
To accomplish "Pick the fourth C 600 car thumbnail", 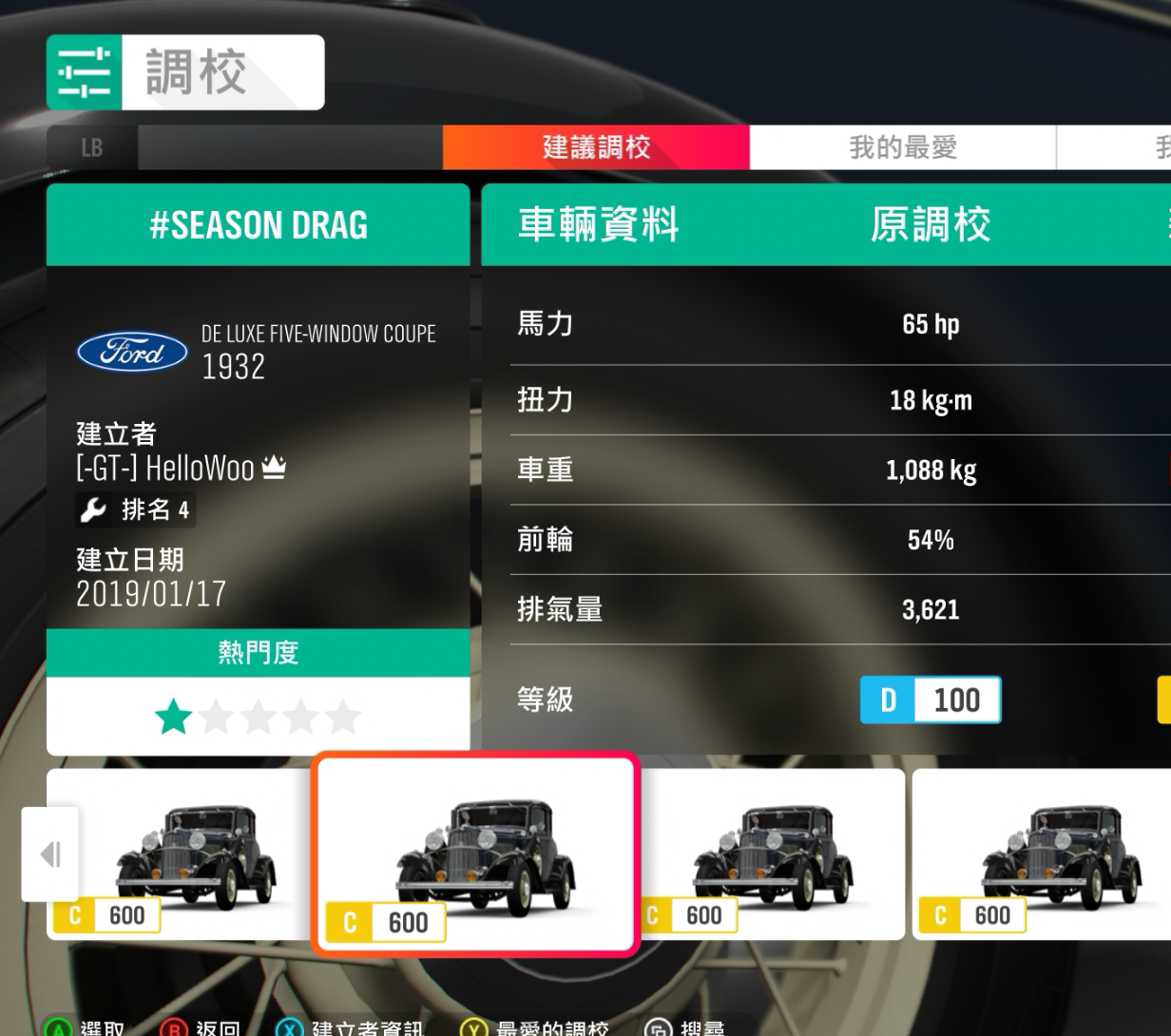I will (1042, 854).
